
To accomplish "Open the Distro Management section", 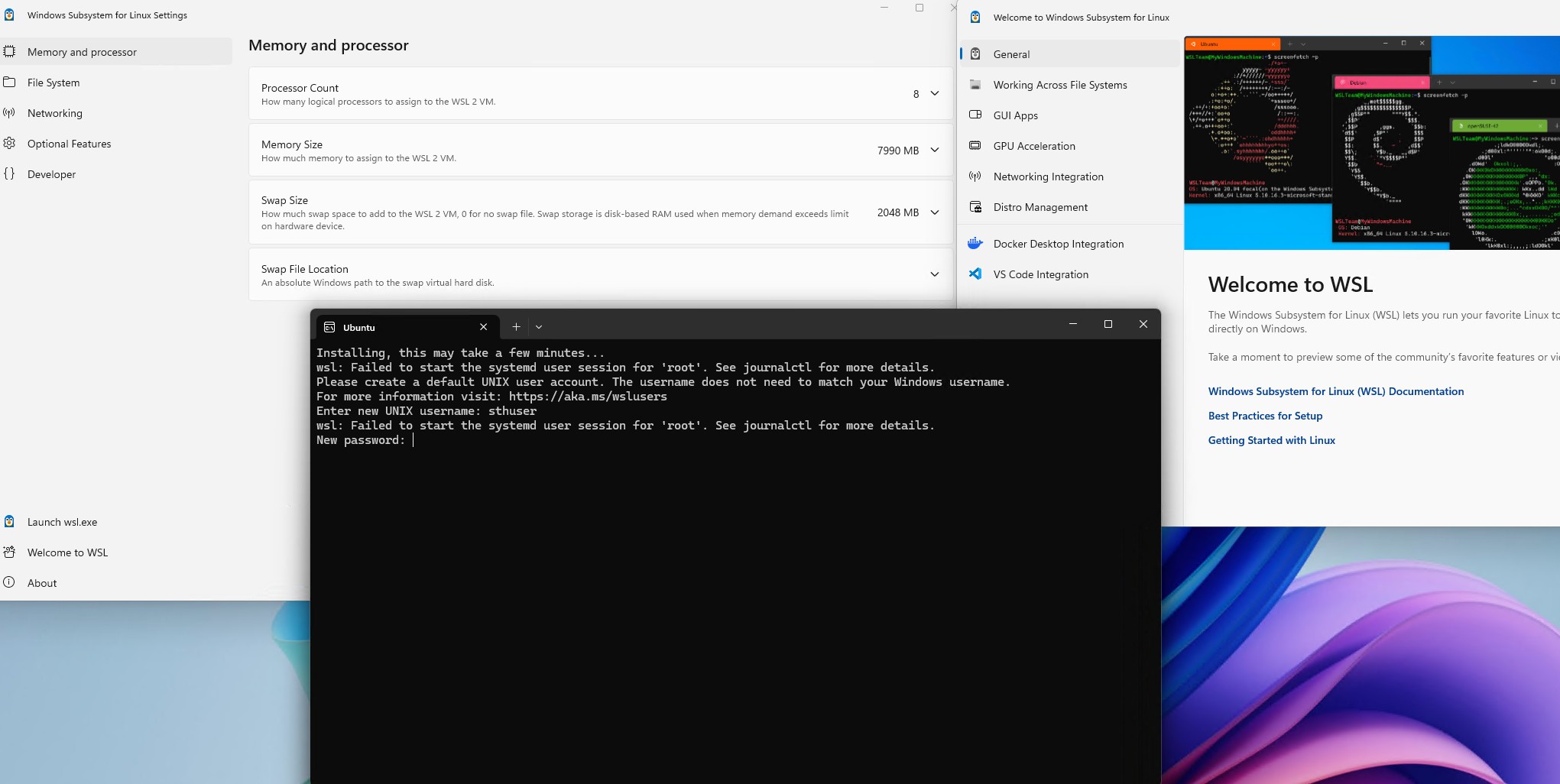I will pyautogui.click(x=1069, y=207).
